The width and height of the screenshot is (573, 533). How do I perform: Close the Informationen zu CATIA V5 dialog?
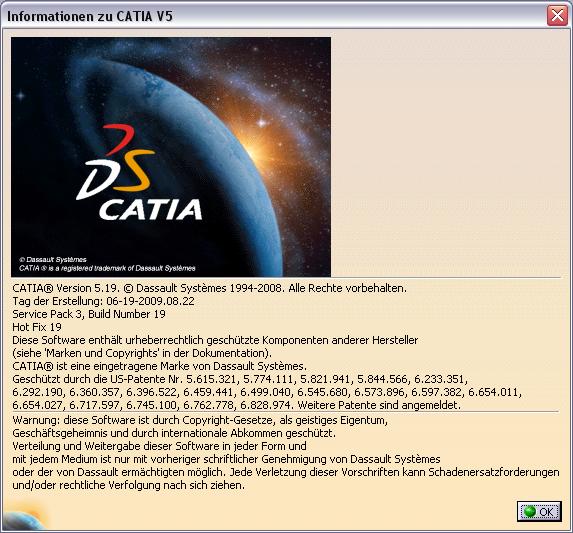(557, 16)
